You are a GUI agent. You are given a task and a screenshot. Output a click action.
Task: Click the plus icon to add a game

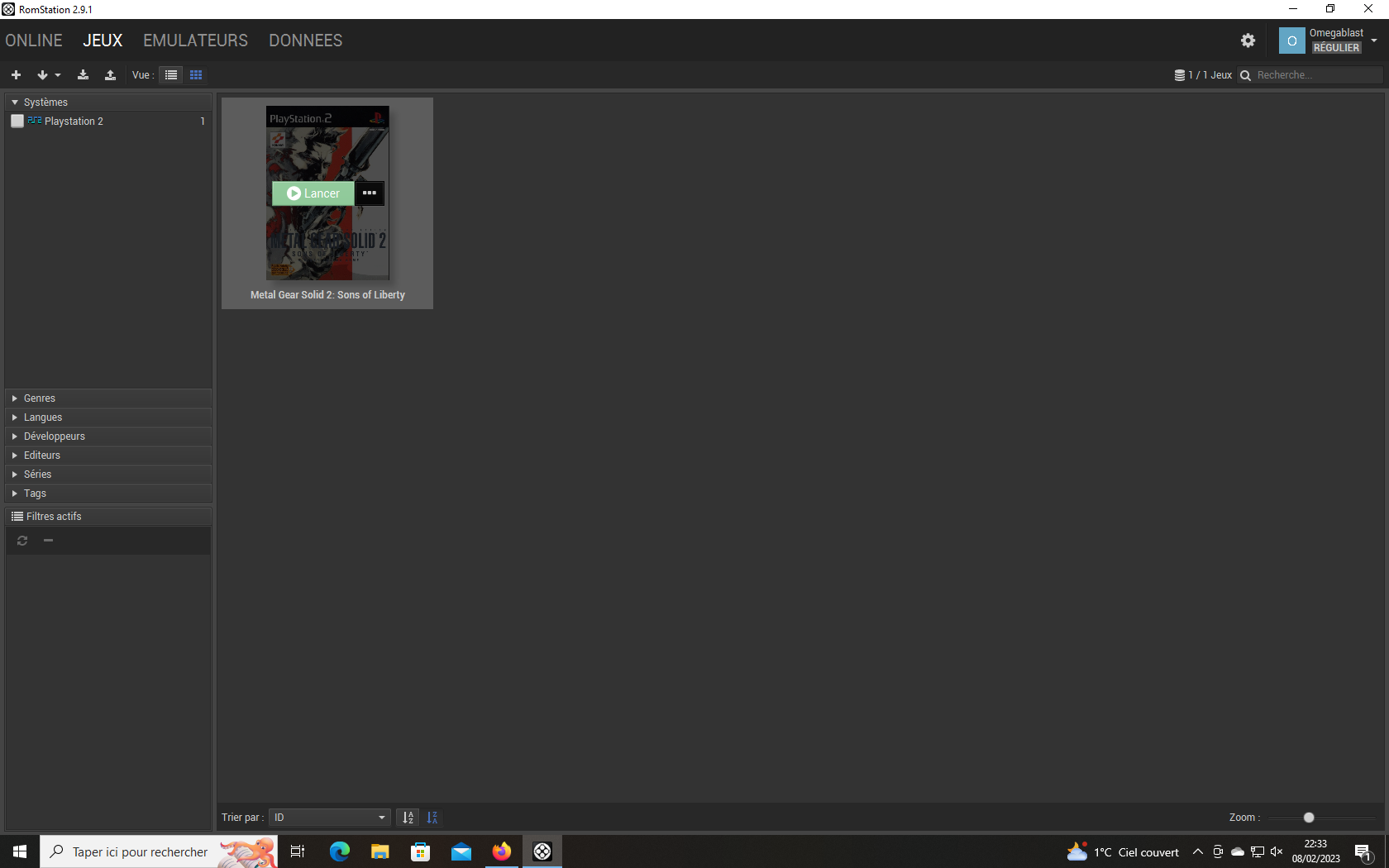[16, 75]
